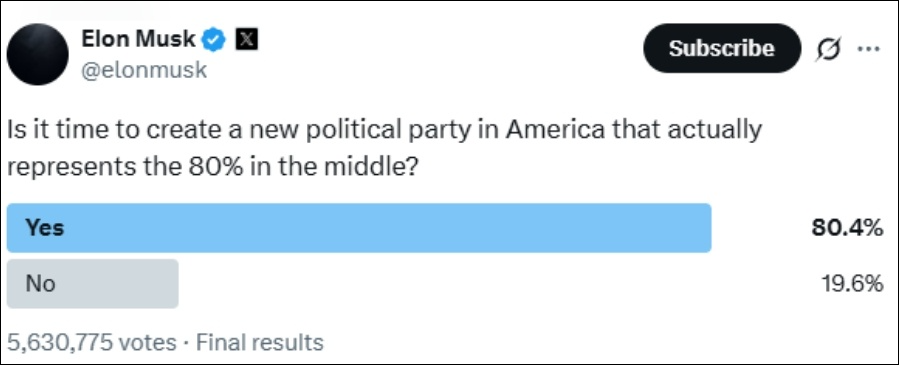The height and width of the screenshot is (365, 899).
Task: Open the Elon Musk display name link
Action: (139, 40)
